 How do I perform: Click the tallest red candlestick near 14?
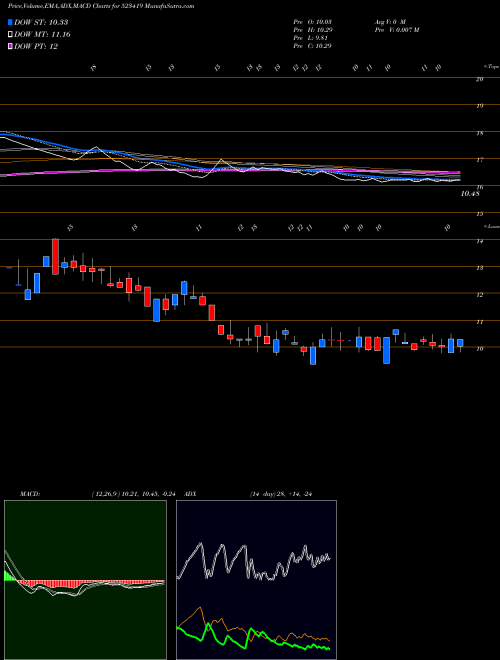[55, 257]
